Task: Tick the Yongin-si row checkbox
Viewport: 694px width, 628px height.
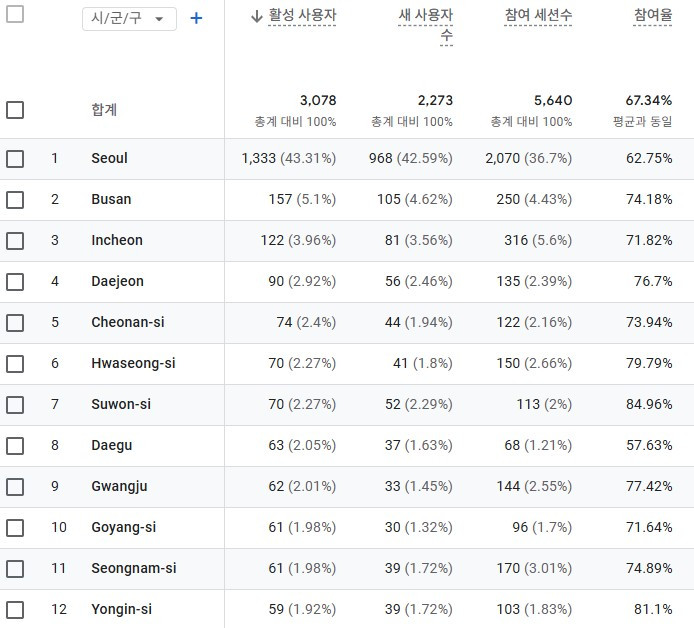Action: click(x=15, y=610)
